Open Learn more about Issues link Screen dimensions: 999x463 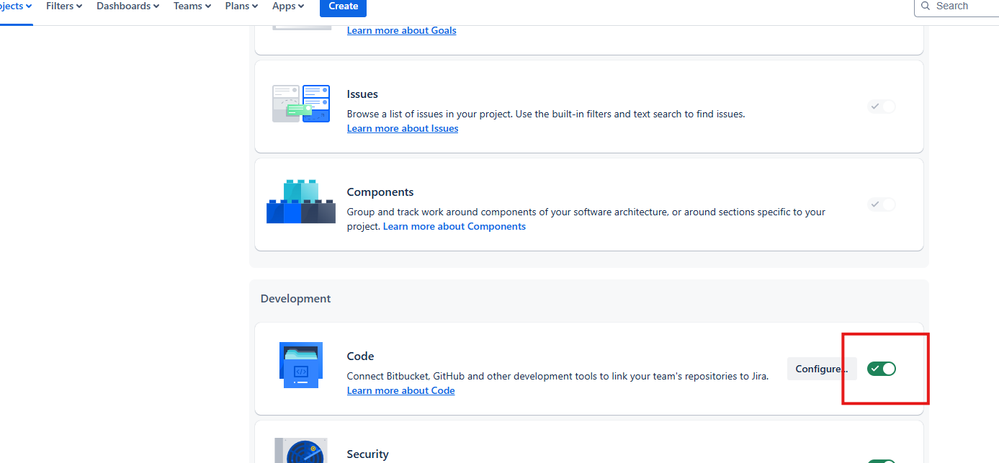pyautogui.click(x=402, y=128)
